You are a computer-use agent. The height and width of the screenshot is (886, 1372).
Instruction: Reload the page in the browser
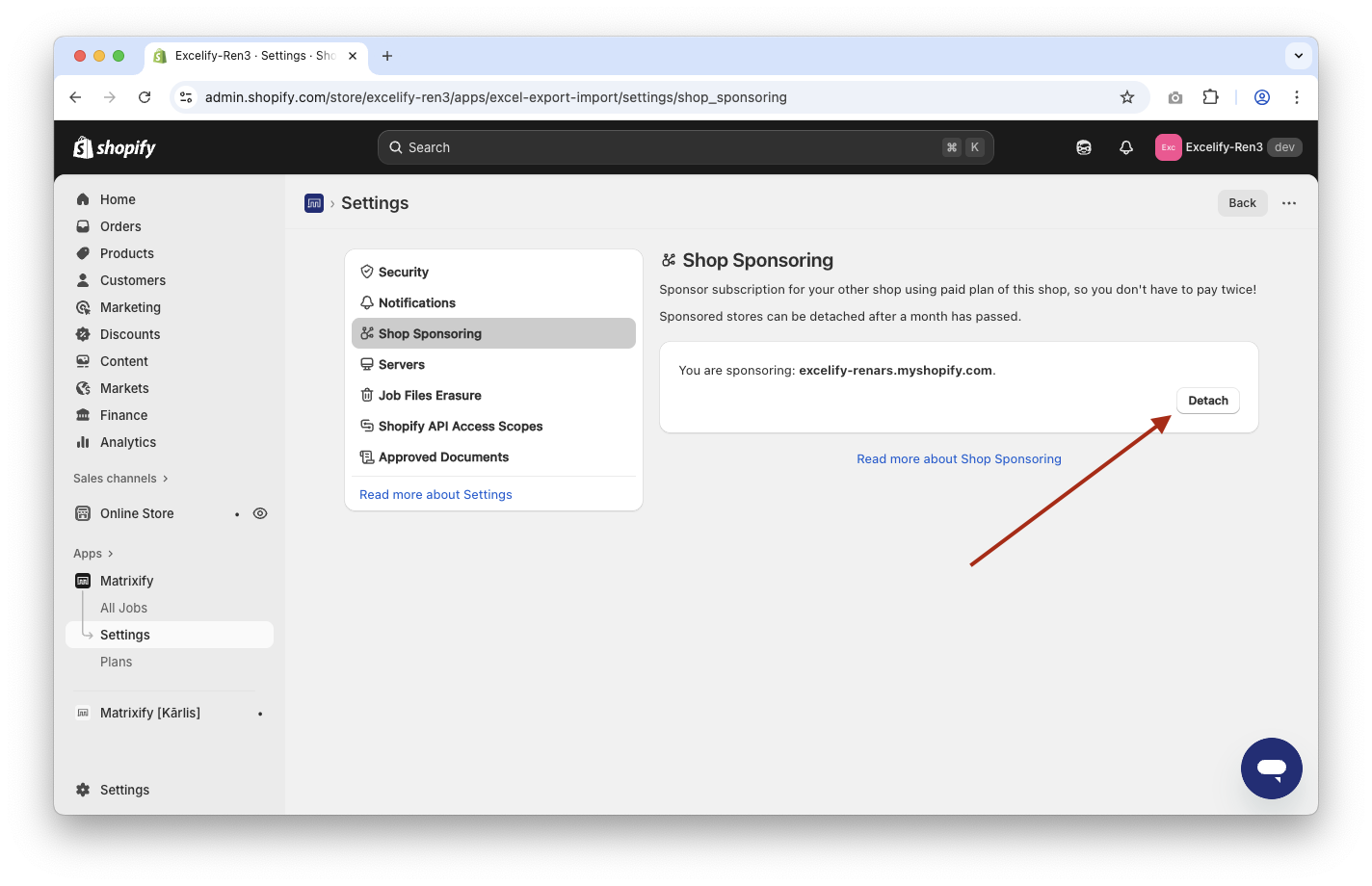(x=145, y=97)
